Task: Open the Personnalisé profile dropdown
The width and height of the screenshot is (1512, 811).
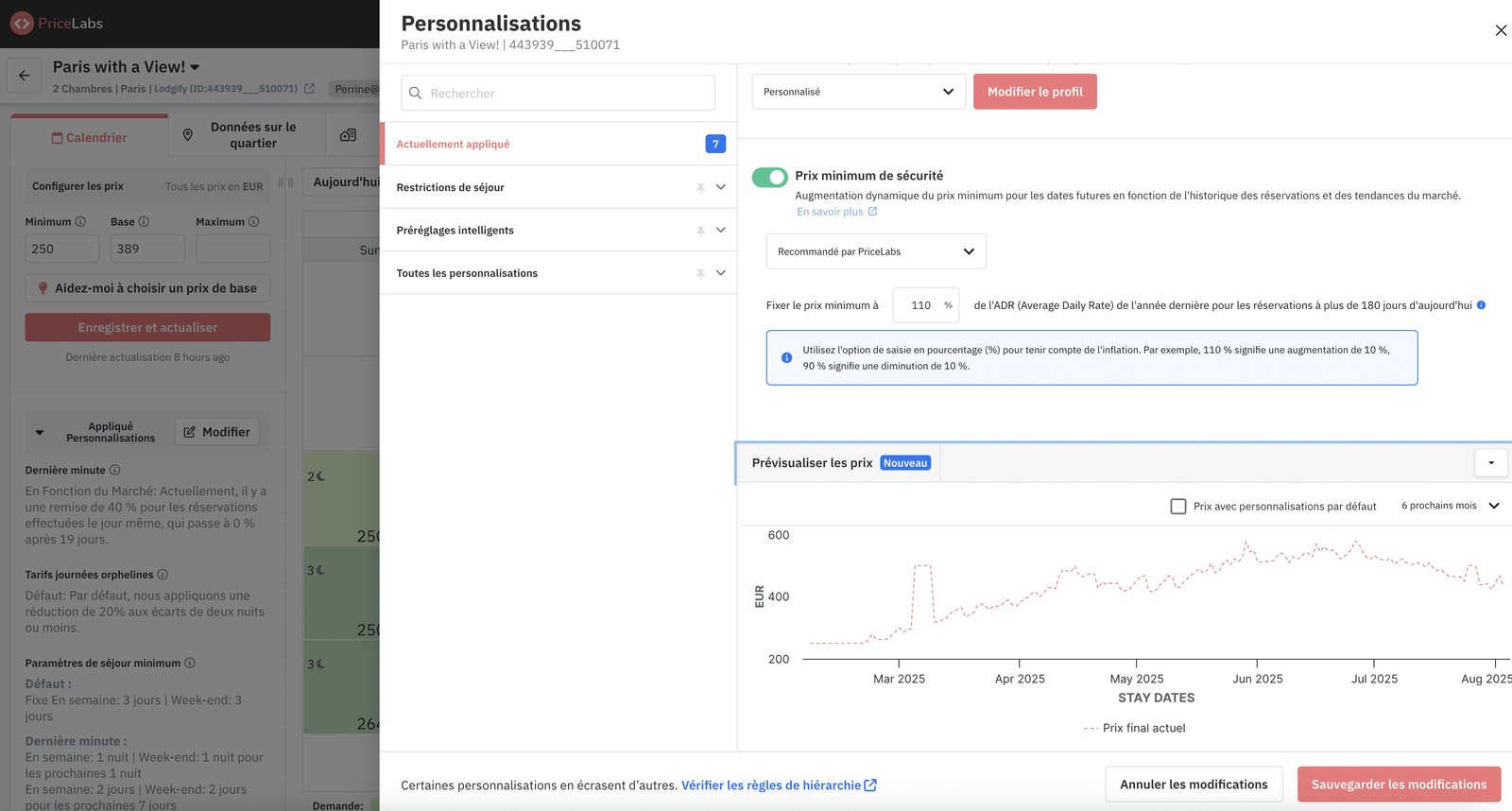Action: 859,92
